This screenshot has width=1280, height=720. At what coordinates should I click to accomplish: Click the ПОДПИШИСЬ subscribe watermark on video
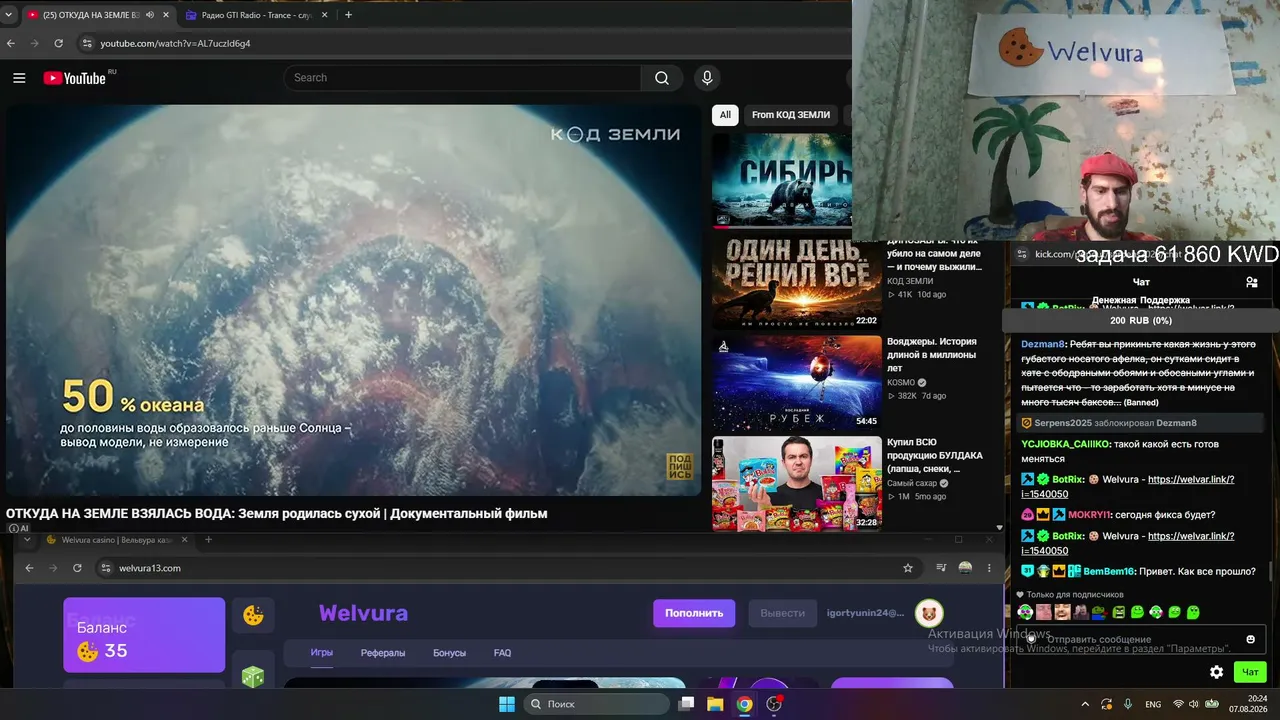coord(680,467)
